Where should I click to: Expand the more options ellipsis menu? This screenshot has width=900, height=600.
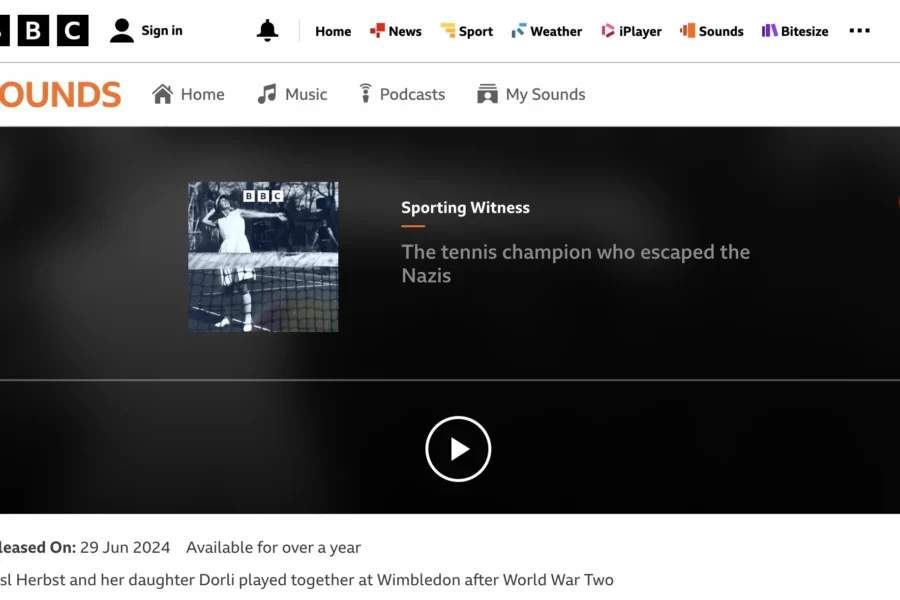[x=859, y=30]
